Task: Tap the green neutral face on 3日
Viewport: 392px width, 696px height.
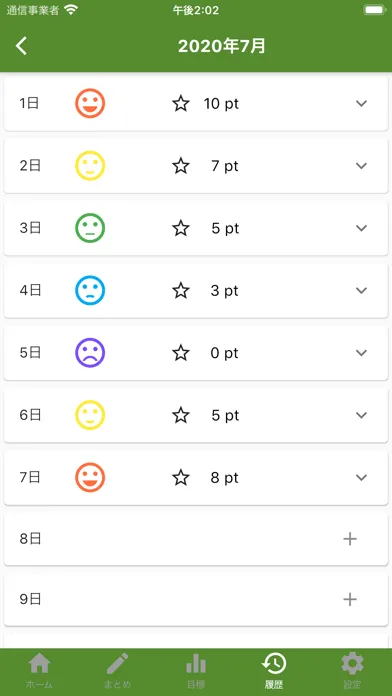Action: click(x=90, y=228)
